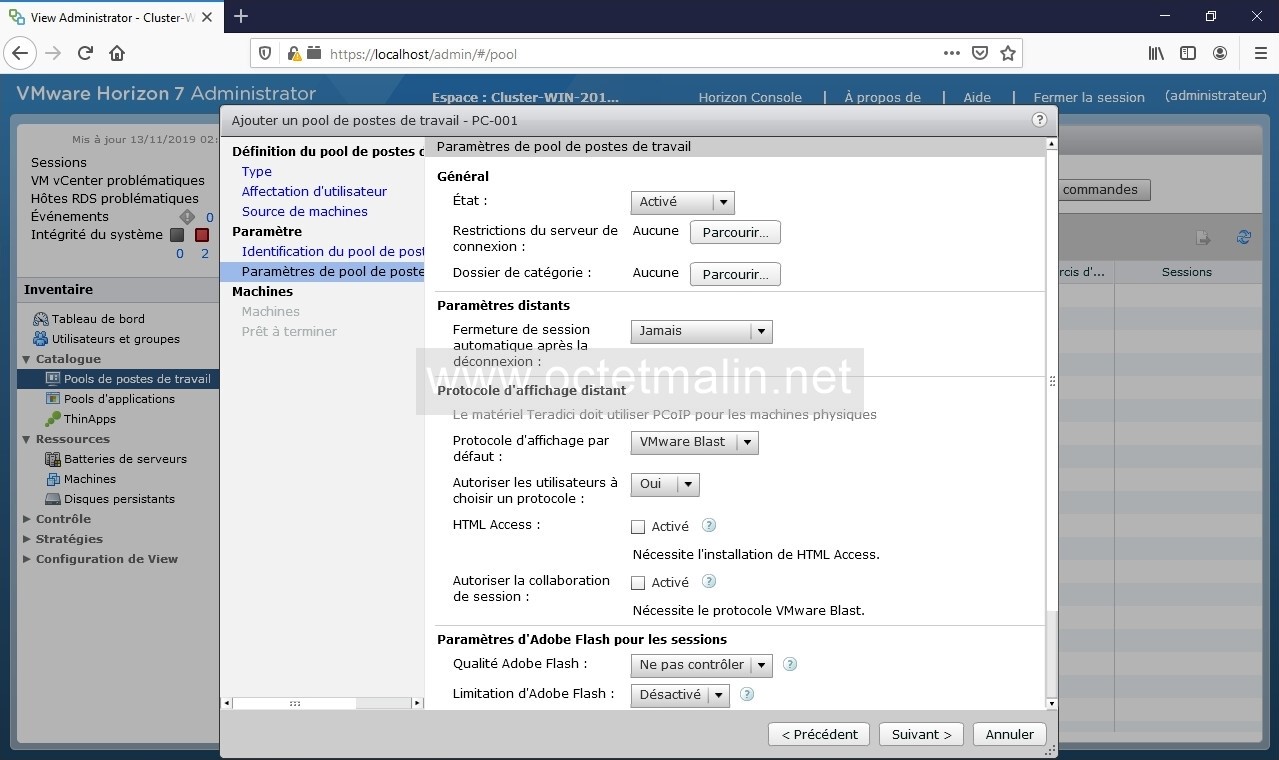Expand the Configuration de View section
The height and width of the screenshot is (760, 1279).
pyautogui.click(x=27, y=559)
